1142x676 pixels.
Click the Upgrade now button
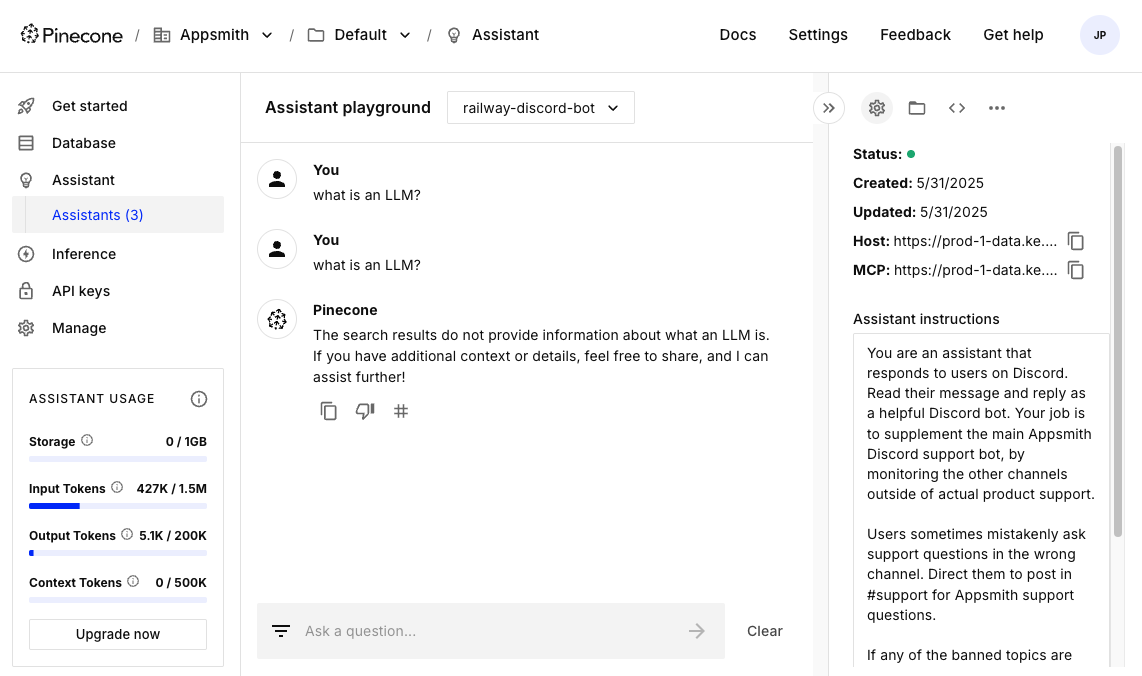pyautogui.click(x=118, y=634)
